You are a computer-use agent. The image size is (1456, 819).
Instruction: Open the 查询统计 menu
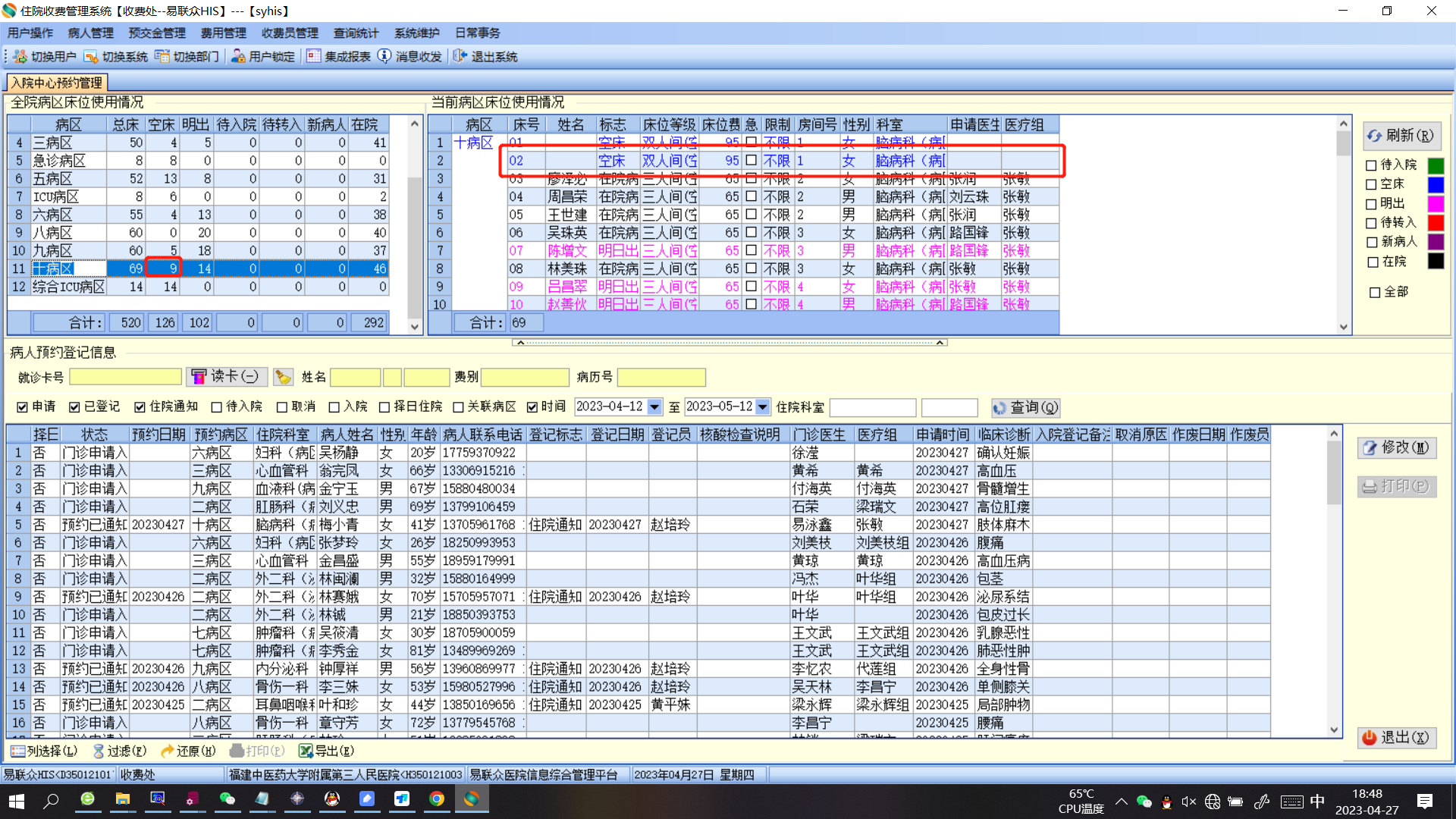point(356,33)
